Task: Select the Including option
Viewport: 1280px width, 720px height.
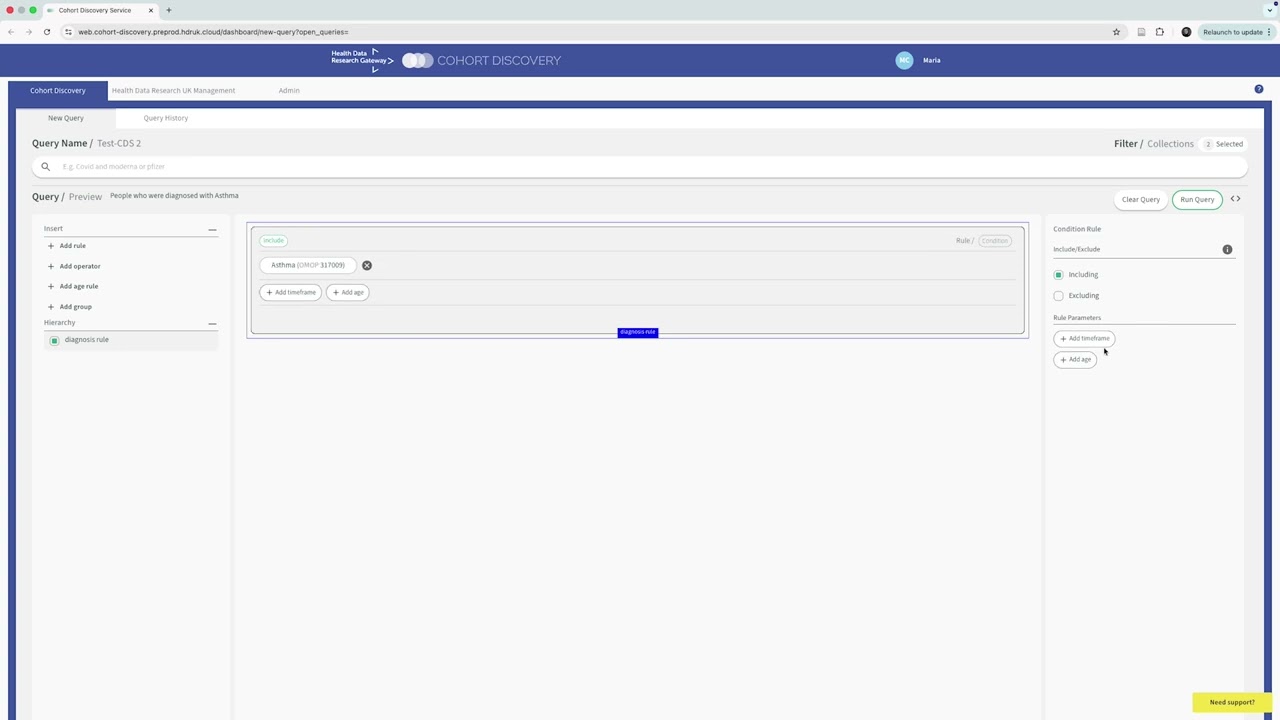Action: coord(1058,274)
